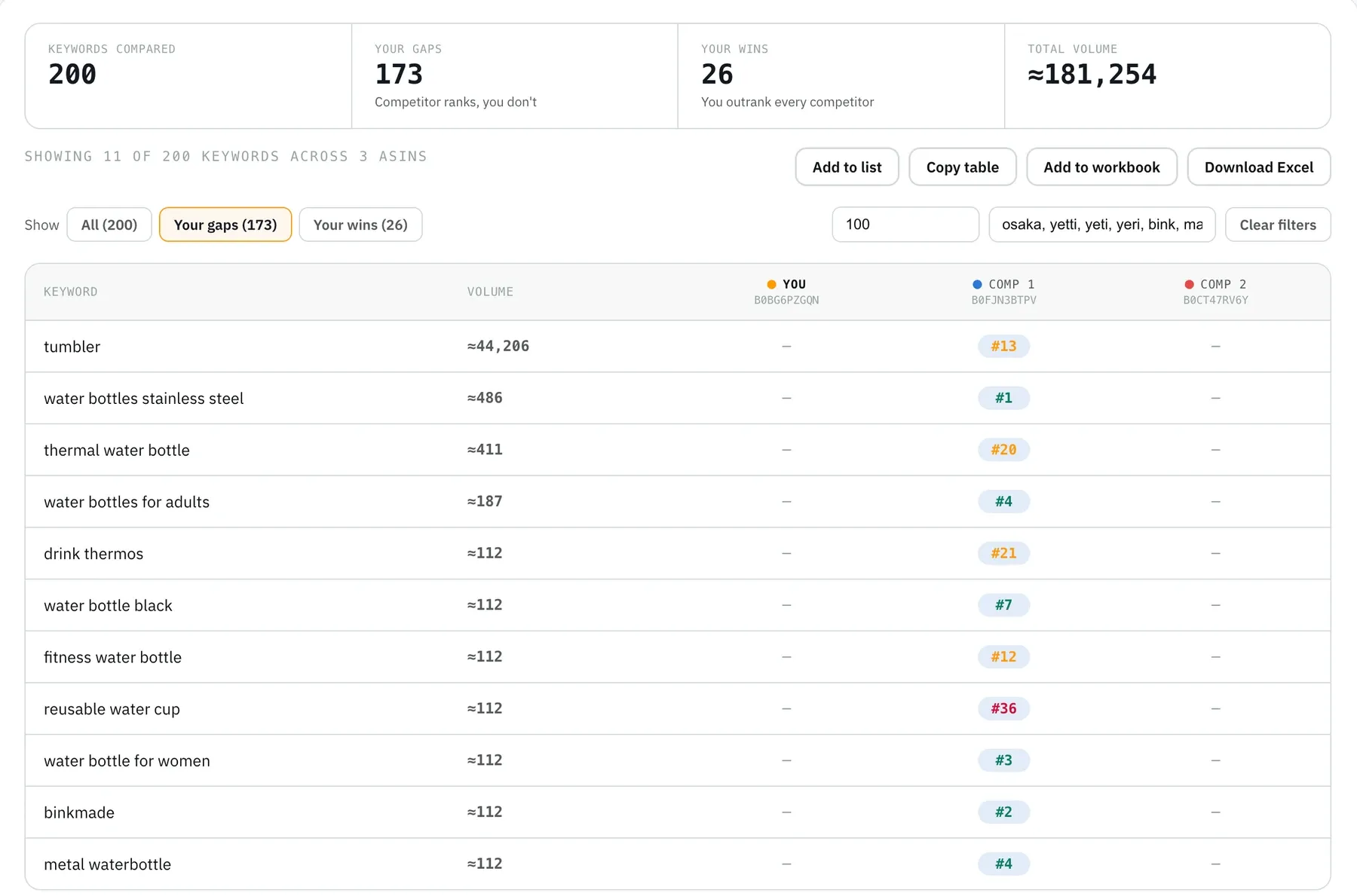Select keyword fitness water bottle
The height and width of the screenshot is (896, 1357).
(x=112, y=657)
